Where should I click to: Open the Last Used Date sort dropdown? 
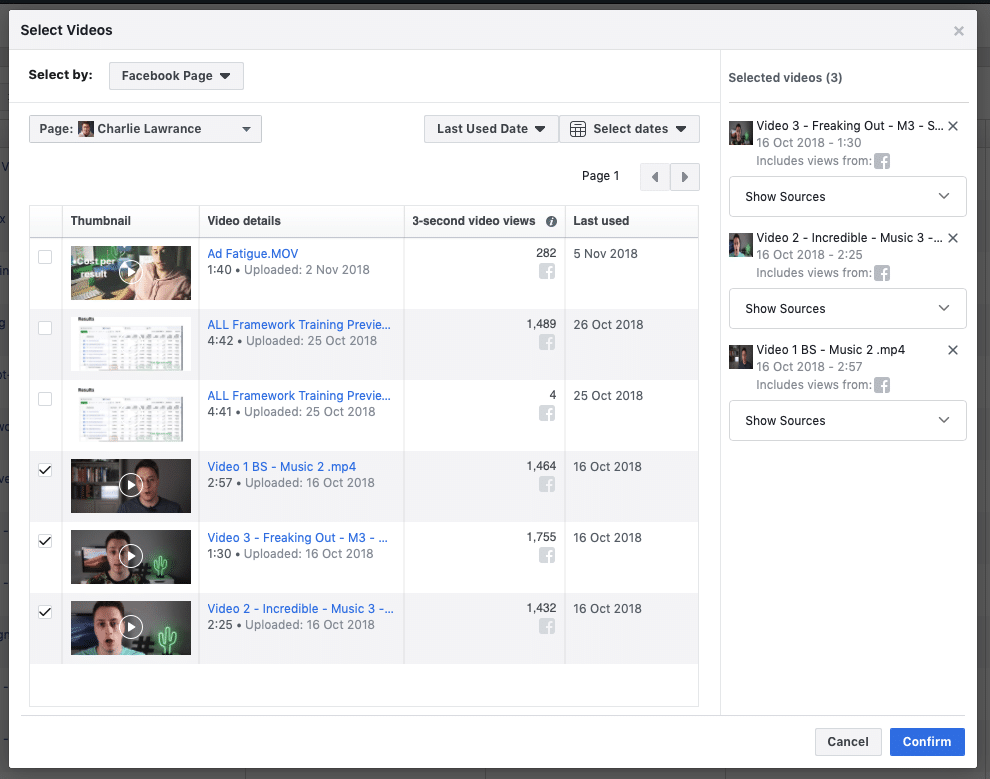pos(490,129)
